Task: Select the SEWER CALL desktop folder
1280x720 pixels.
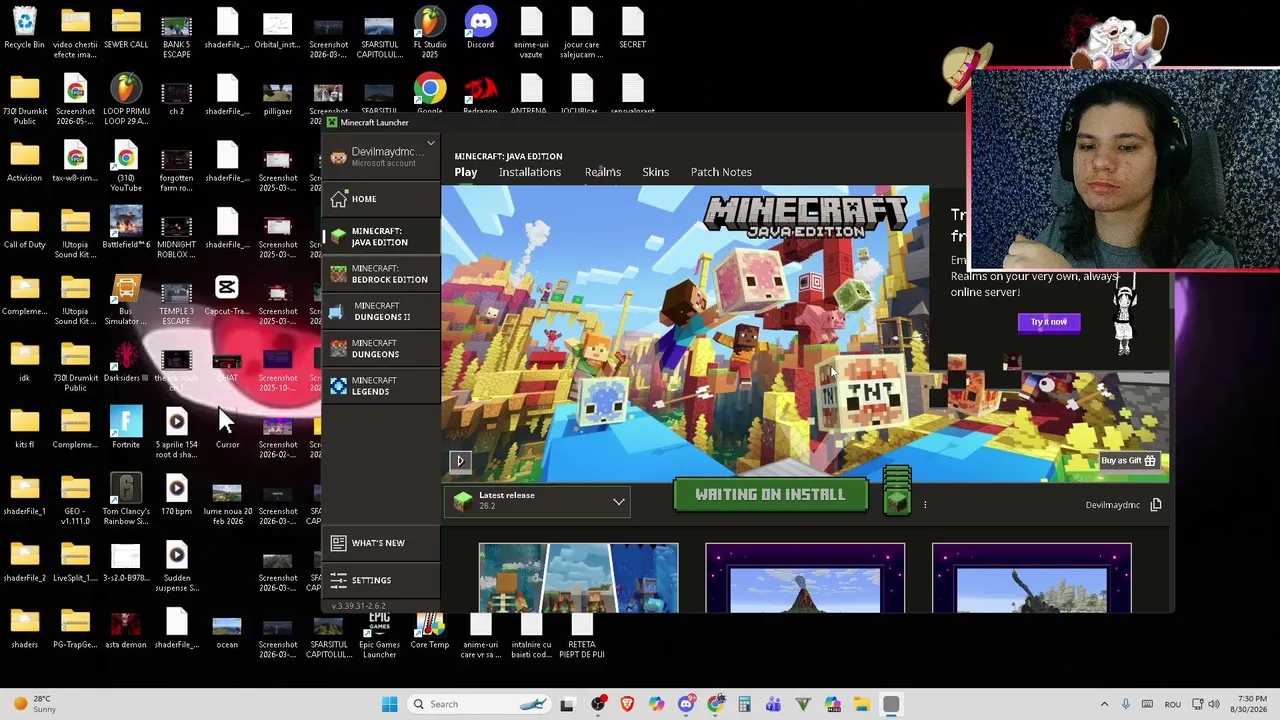Action: [126, 28]
